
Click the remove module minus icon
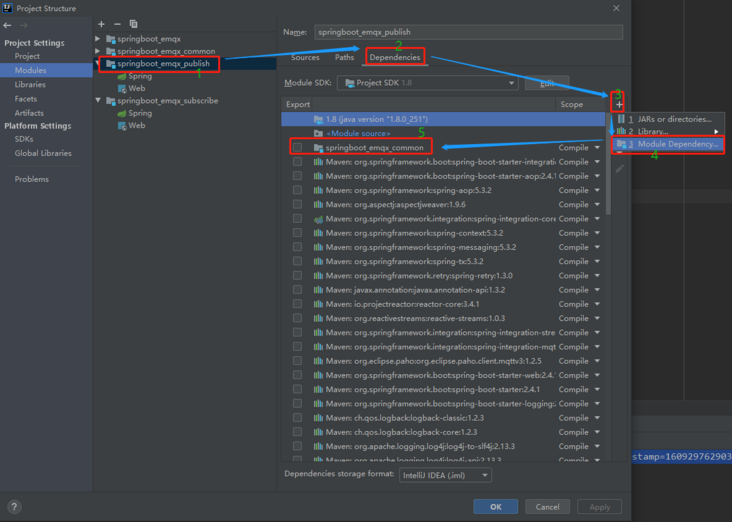[x=117, y=23]
